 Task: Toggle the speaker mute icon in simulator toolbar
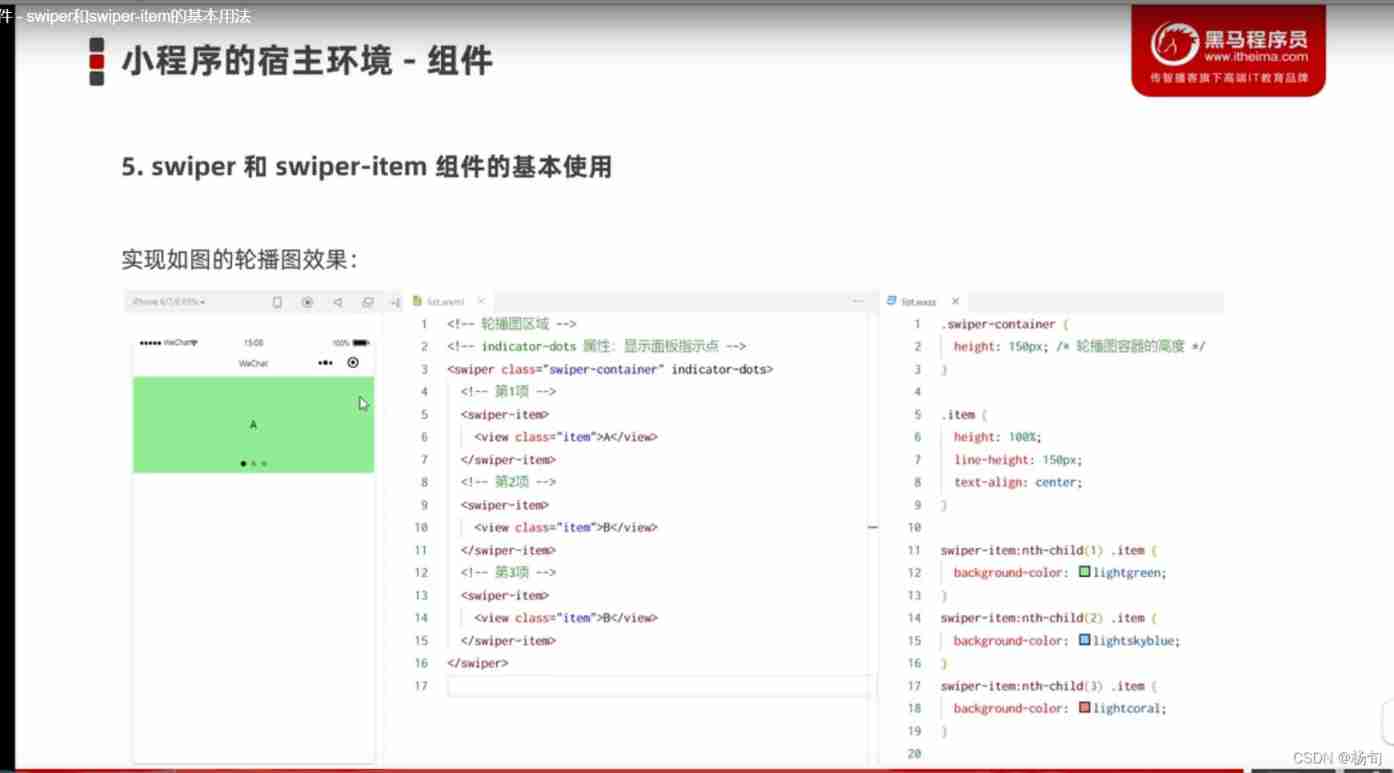click(x=338, y=302)
